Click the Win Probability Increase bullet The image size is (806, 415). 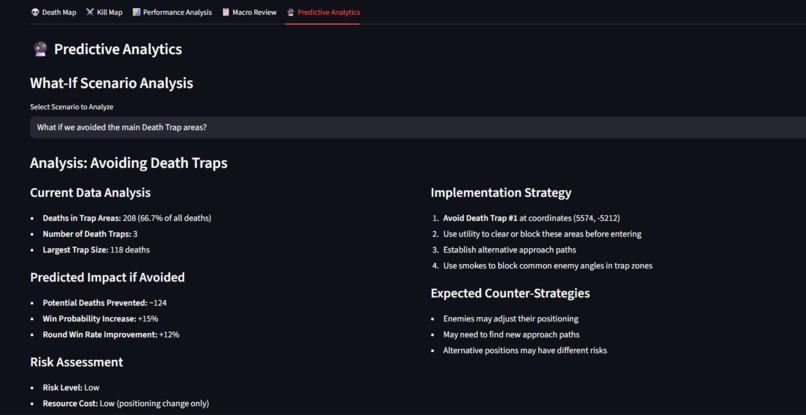pyautogui.click(x=100, y=319)
